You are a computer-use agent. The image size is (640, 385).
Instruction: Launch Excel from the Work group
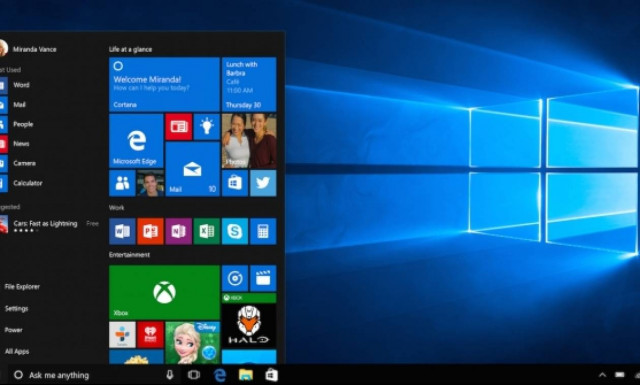tap(207, 231)
